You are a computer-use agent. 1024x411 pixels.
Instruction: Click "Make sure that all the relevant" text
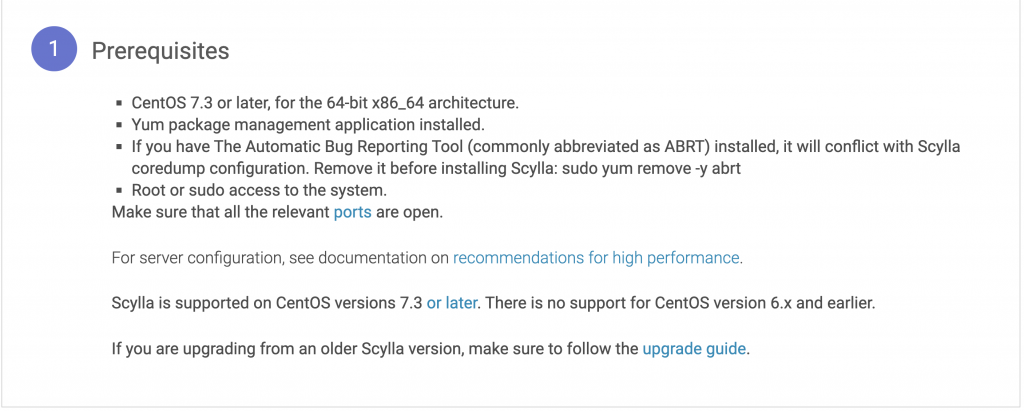[221, 212]
